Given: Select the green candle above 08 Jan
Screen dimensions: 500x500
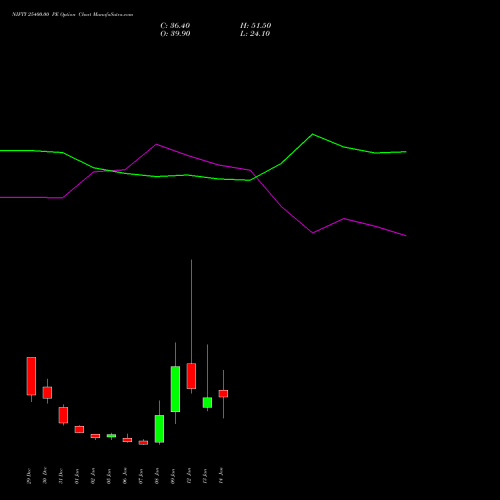Looking at the screenshot, I should (159, 429).
